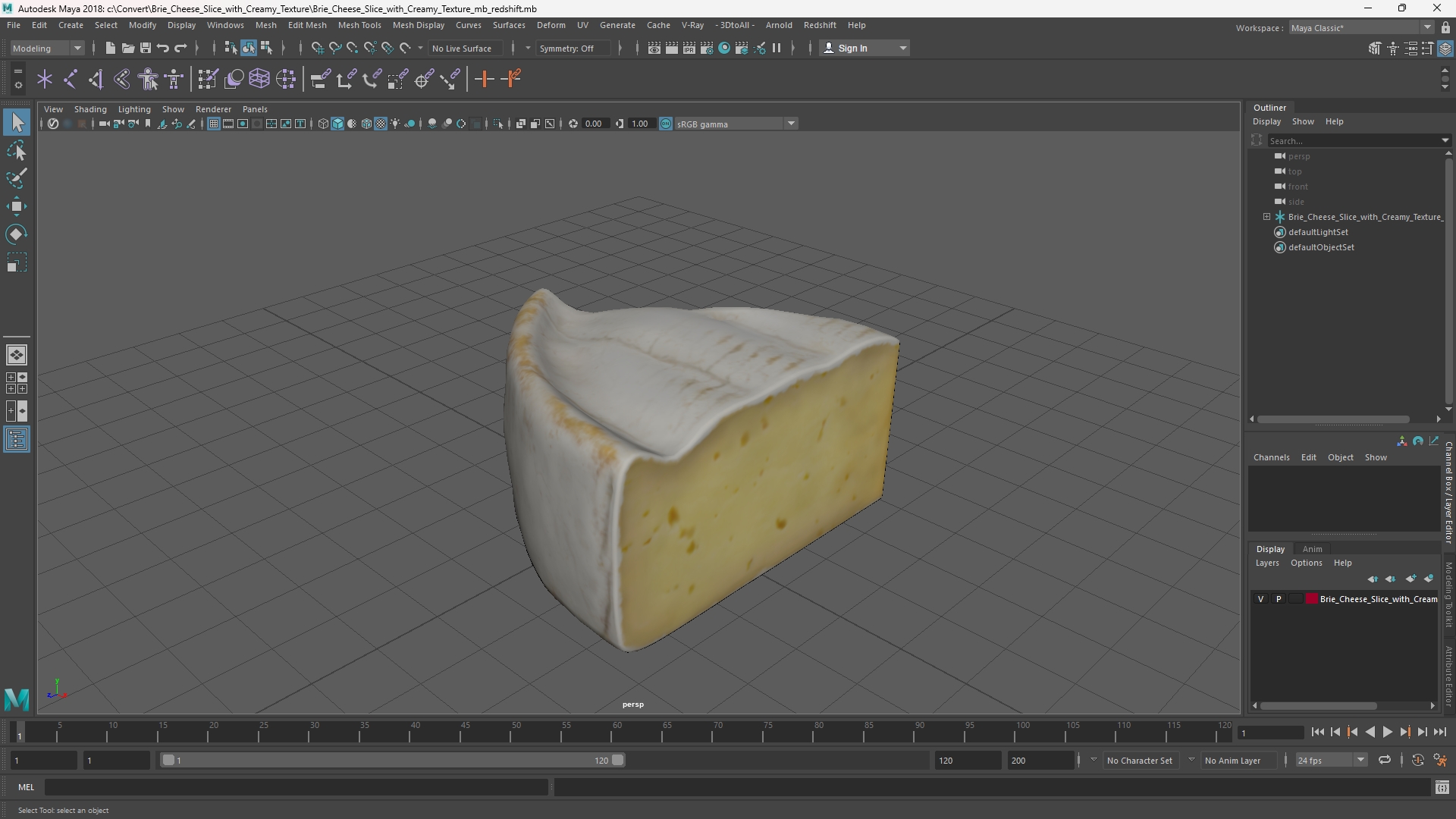Go to start of playback range

[x=1318, y=732]
